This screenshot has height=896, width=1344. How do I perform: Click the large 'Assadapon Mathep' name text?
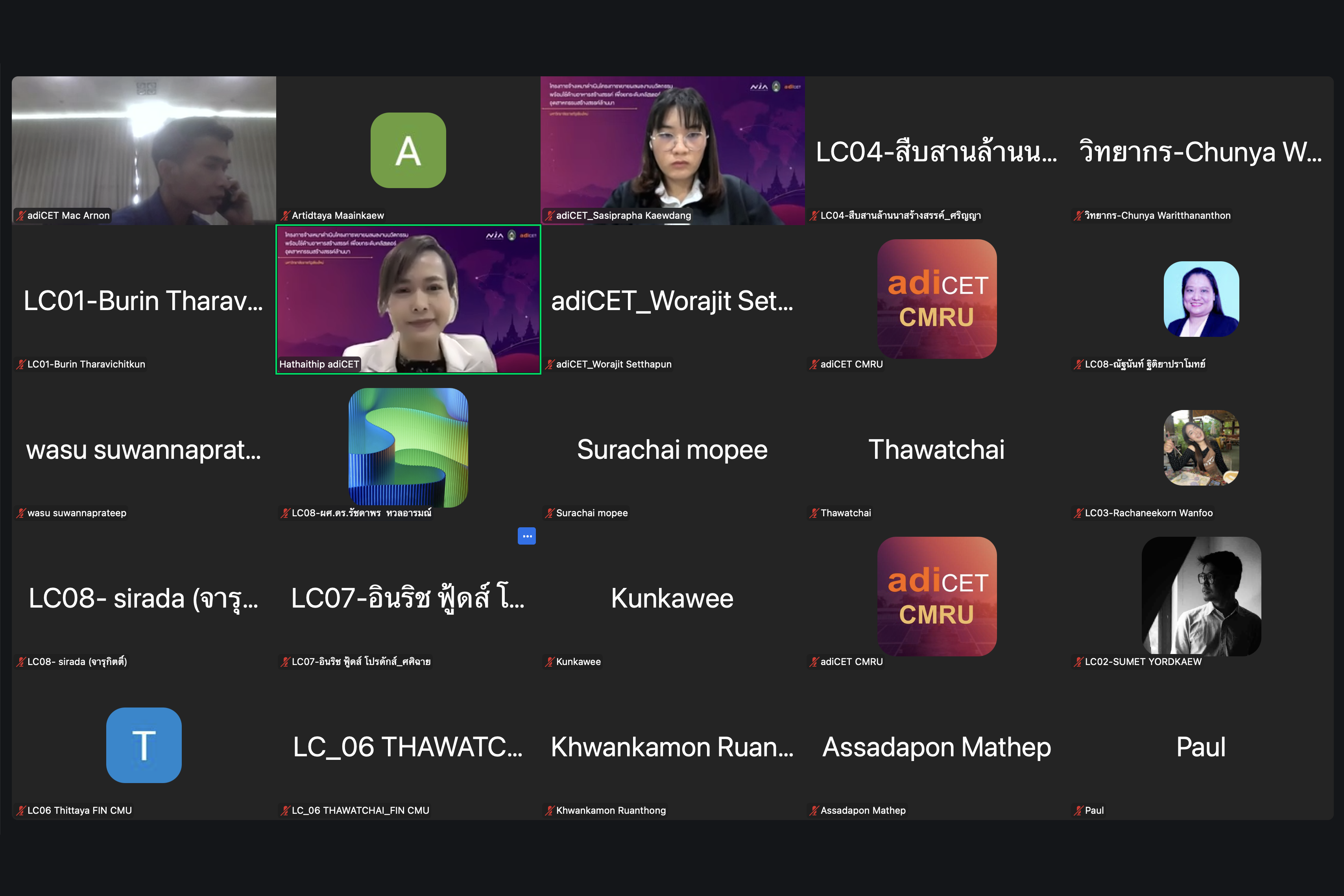[x=937, y=747]
